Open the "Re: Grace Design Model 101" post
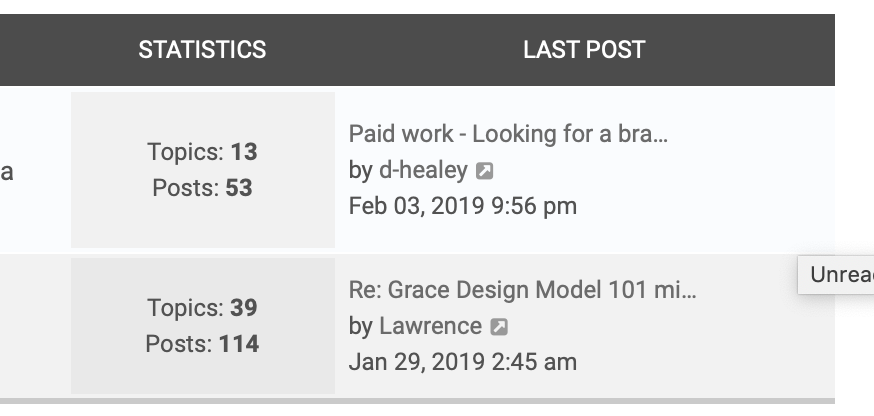Screen dimensions: 874x416 [522, 291]
